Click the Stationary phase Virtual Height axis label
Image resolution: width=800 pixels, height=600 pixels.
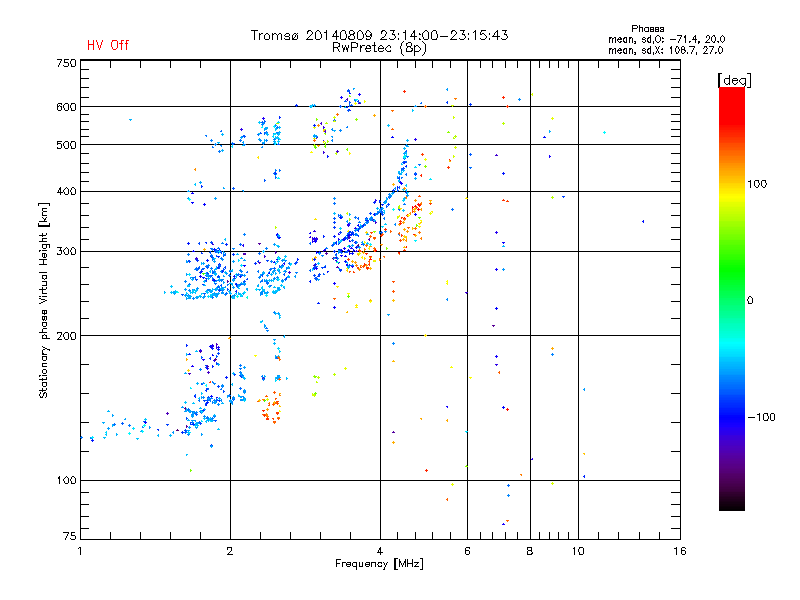point(44,301)
